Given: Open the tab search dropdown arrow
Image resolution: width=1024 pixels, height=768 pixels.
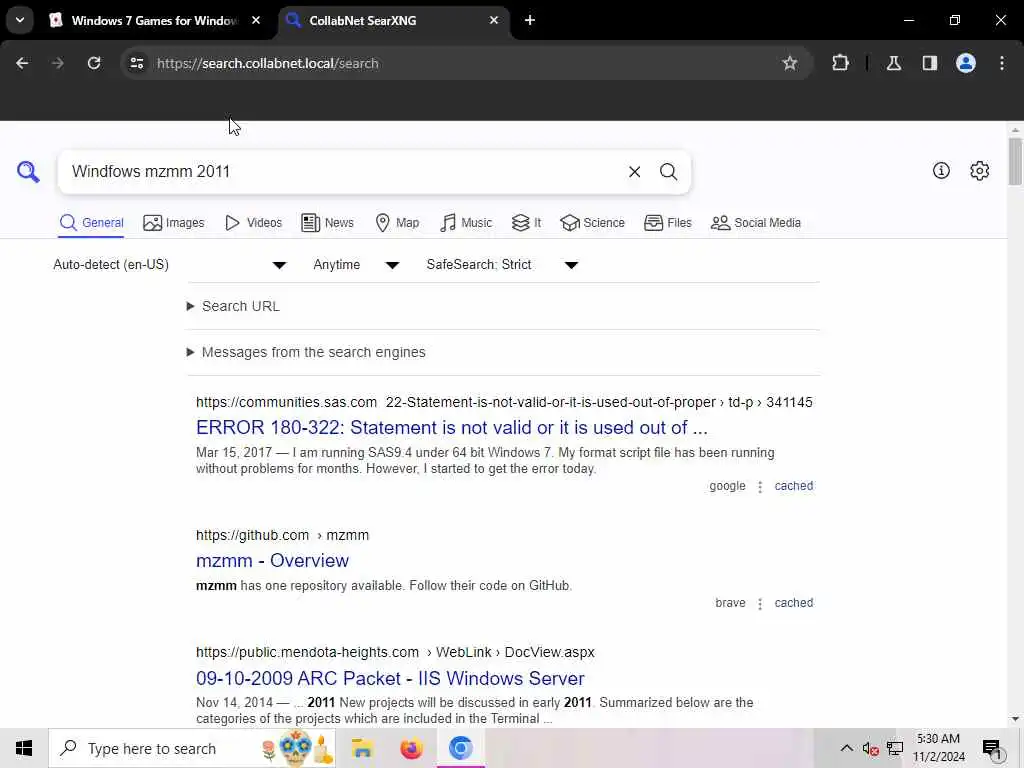Looking at the screenshot, I should (x=20, y=20).
